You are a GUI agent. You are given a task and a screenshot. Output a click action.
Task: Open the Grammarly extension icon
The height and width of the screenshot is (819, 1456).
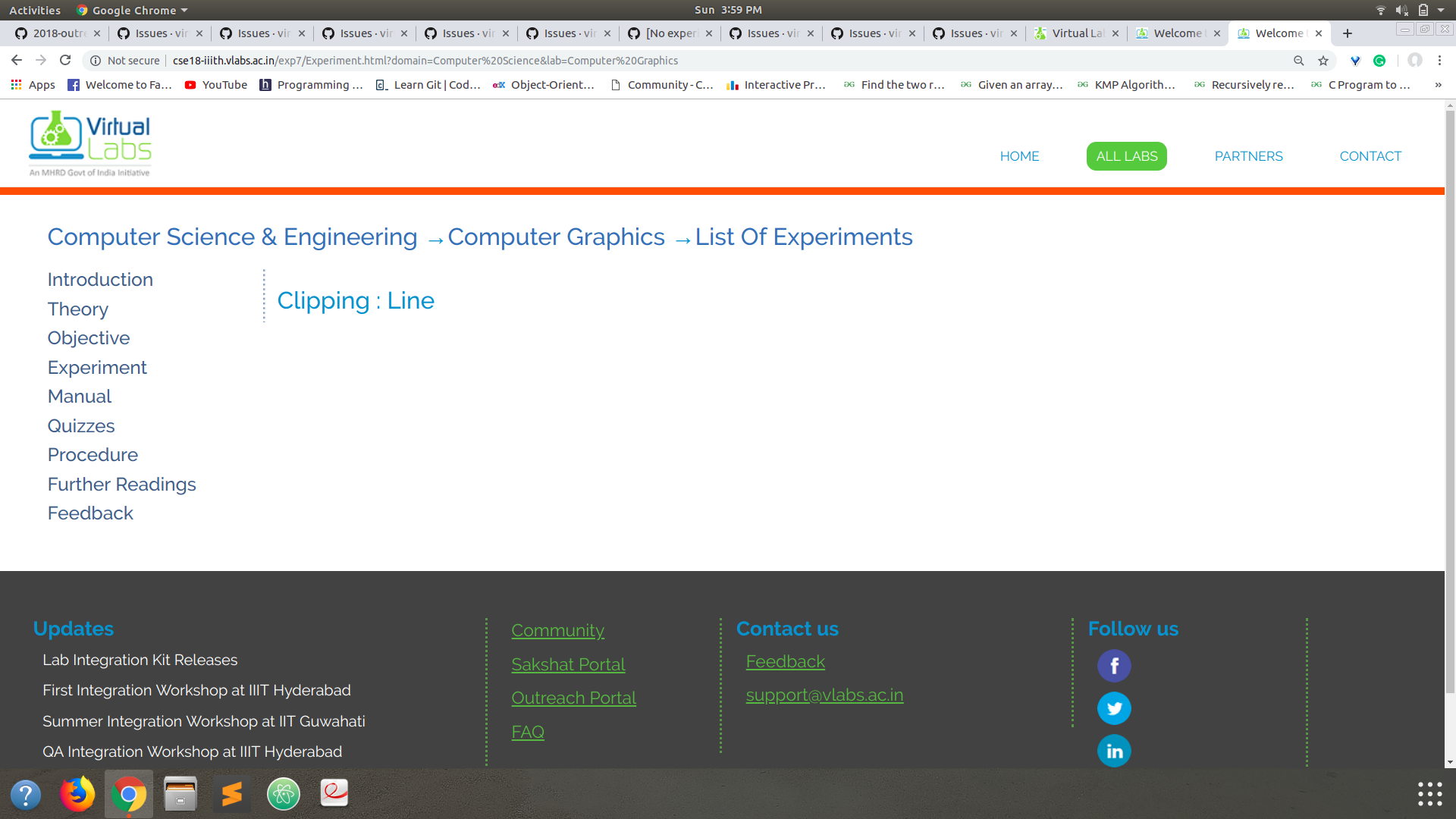1380,60
